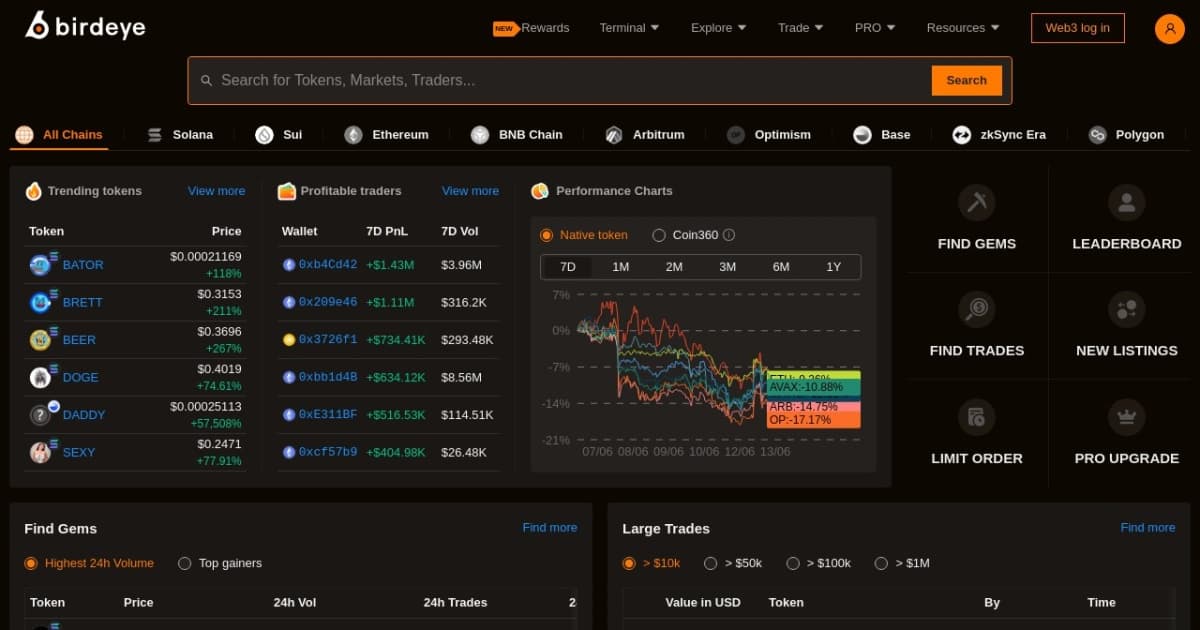Viewport: 1200px width, 630px height.
Task: Click the Web3 log in button
Action: [x=1077, y=28]
